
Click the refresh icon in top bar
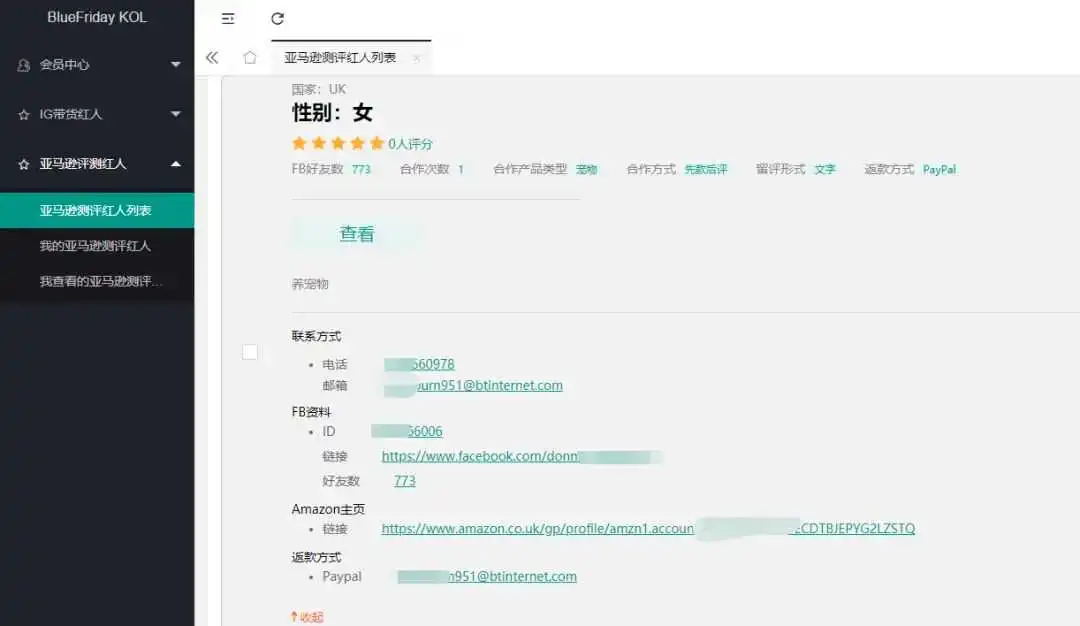(x=278, y=19)
